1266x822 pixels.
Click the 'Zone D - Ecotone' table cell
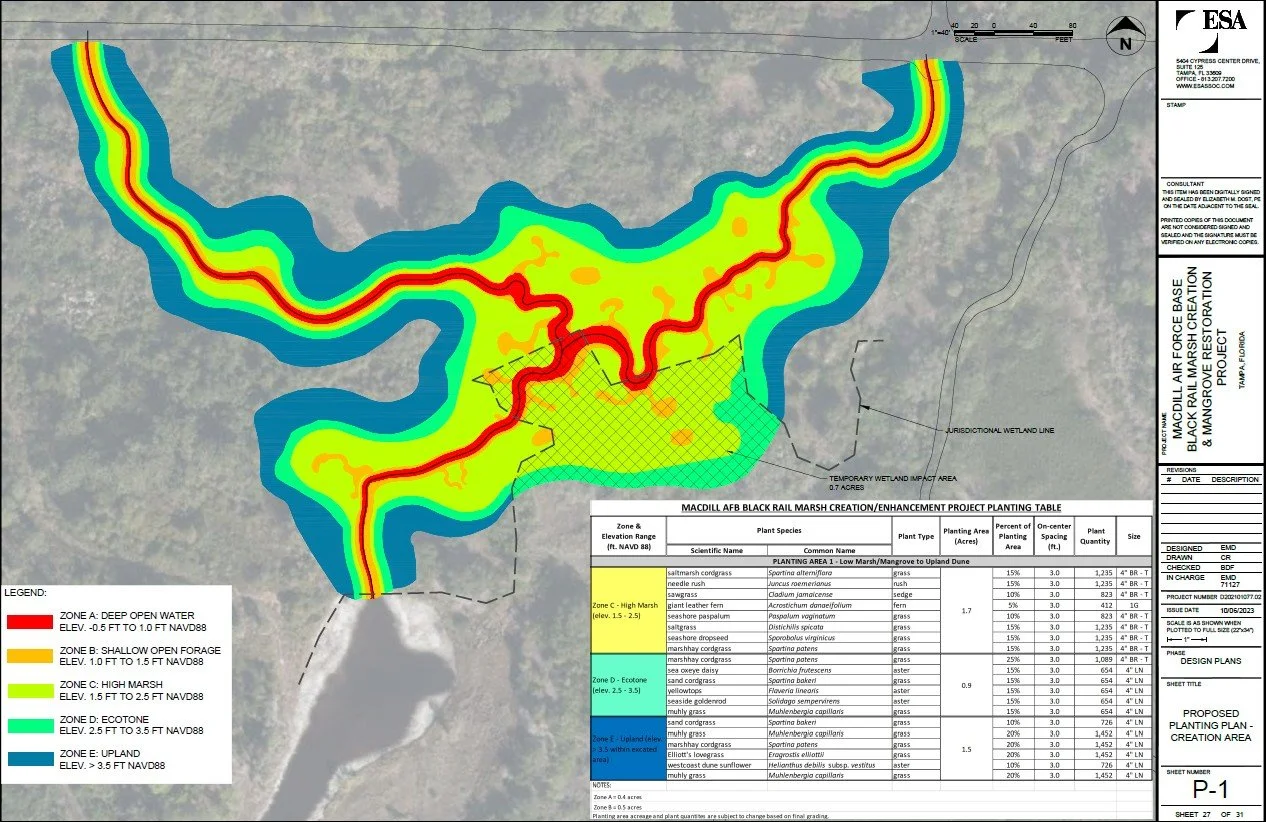point(629,685)
